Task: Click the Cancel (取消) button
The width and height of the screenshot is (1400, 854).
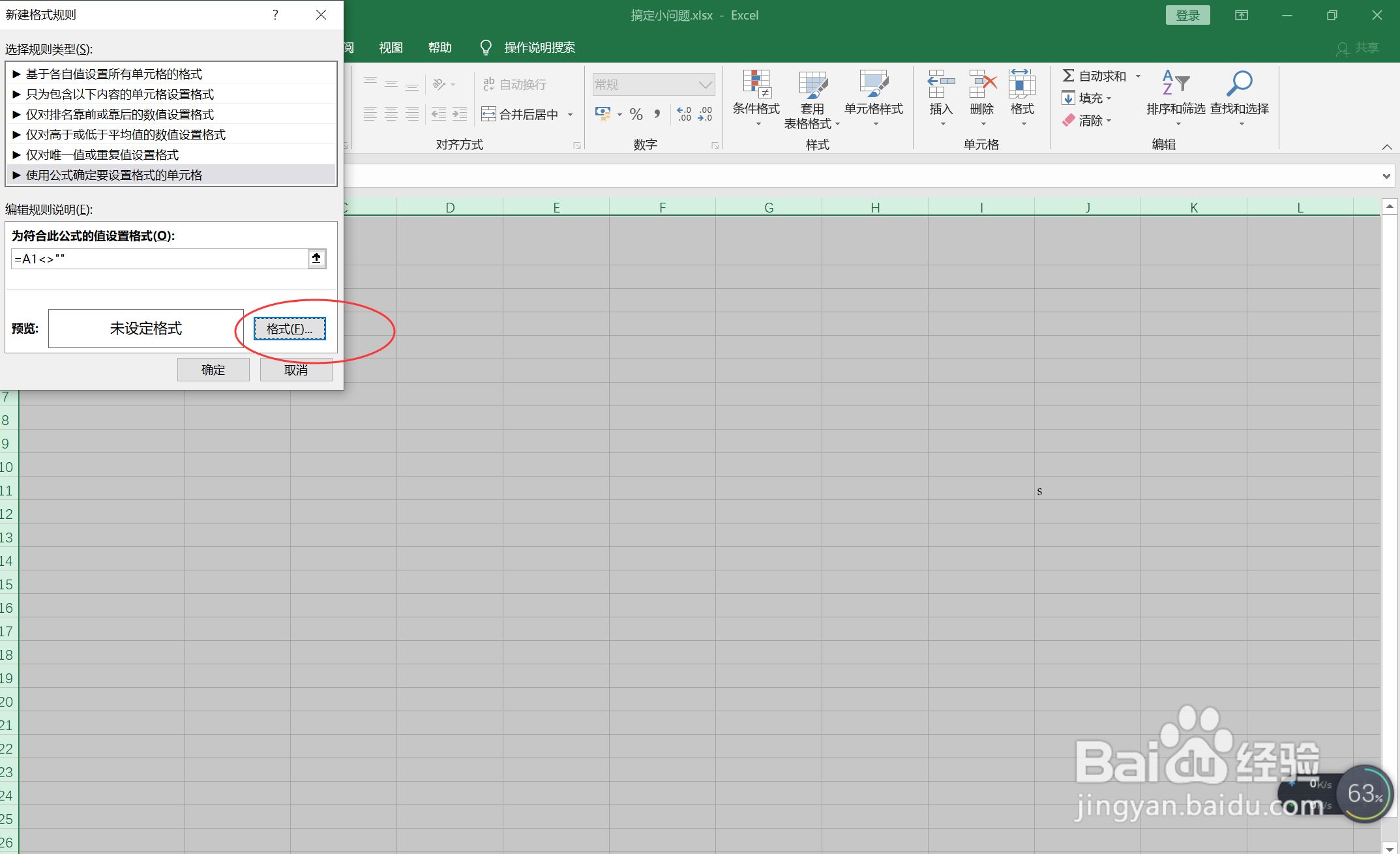Action: [295, 370]
